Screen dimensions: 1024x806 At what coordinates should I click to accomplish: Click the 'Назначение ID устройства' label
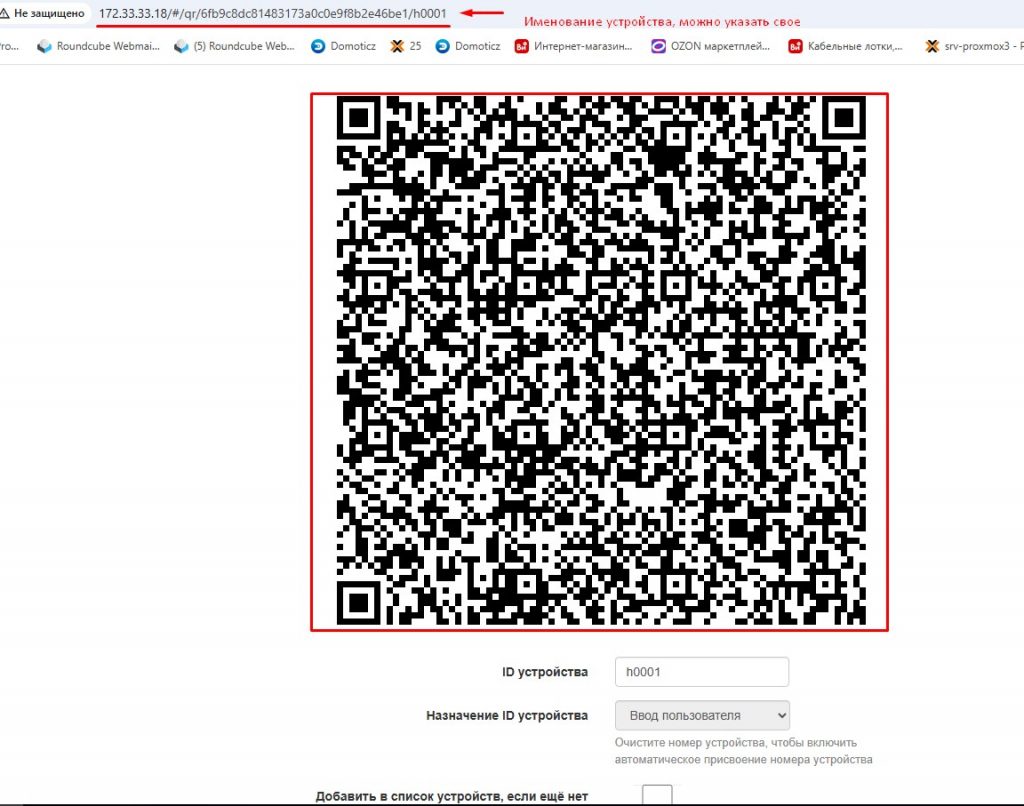(x=507, y=715)
